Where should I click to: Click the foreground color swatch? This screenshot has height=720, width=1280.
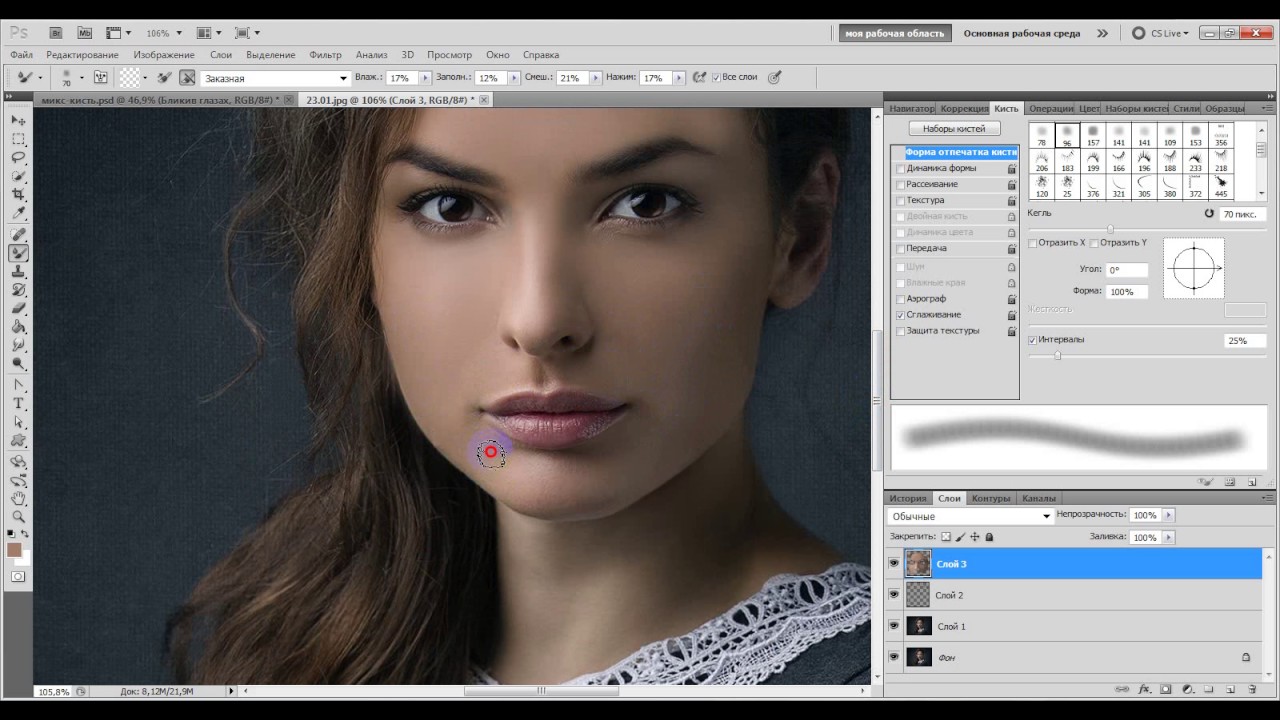click(14, 550)
